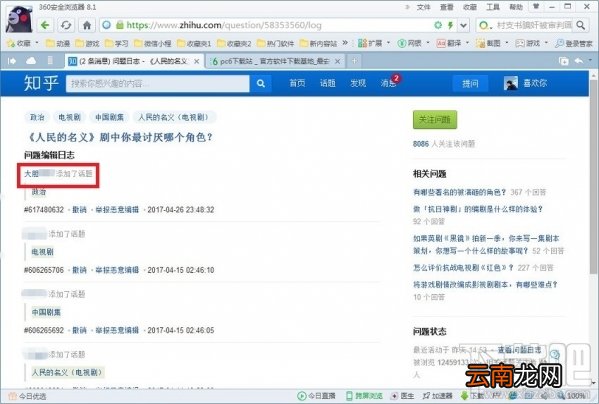Open the 查看 menu
This screenshot has height=404, width=599.
click(x=446, y=7)
